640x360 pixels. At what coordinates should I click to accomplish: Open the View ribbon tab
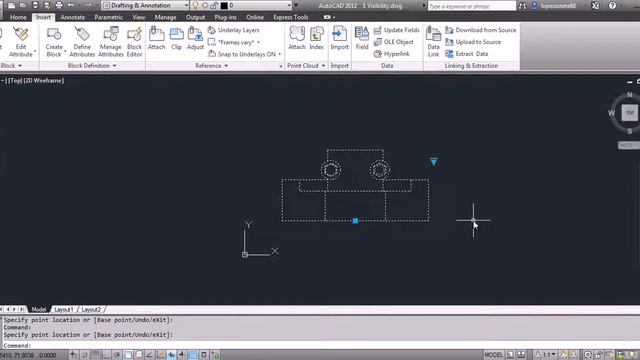point(139,17)
